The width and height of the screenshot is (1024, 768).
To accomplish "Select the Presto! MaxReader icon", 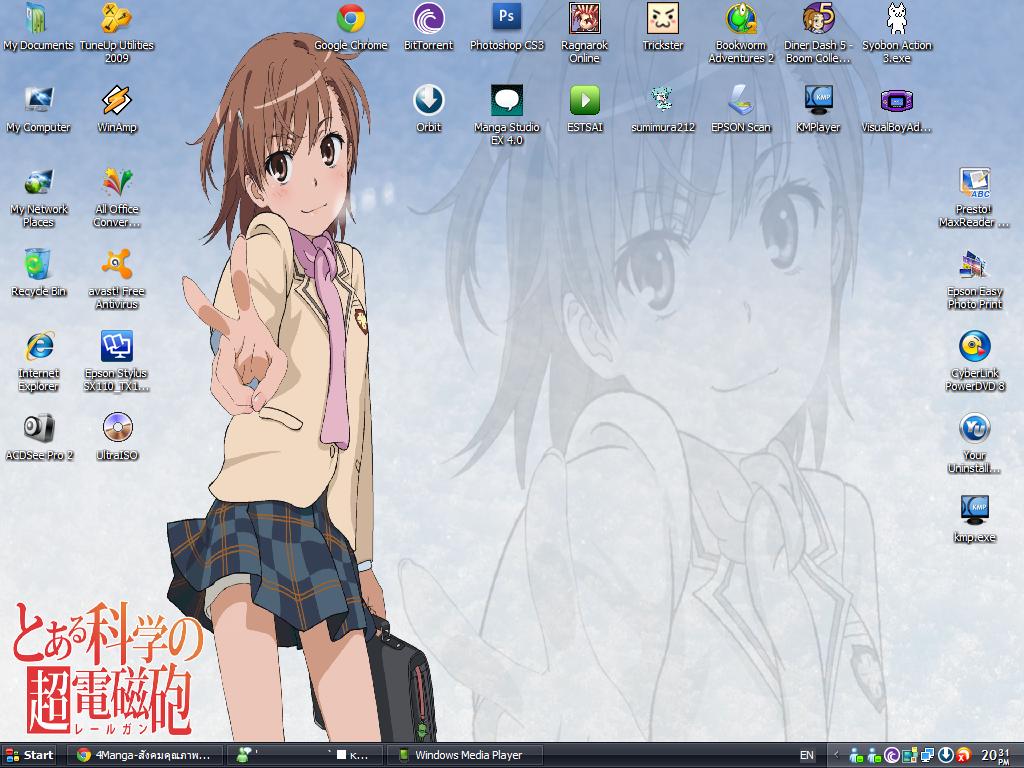I will pos(974,197).
